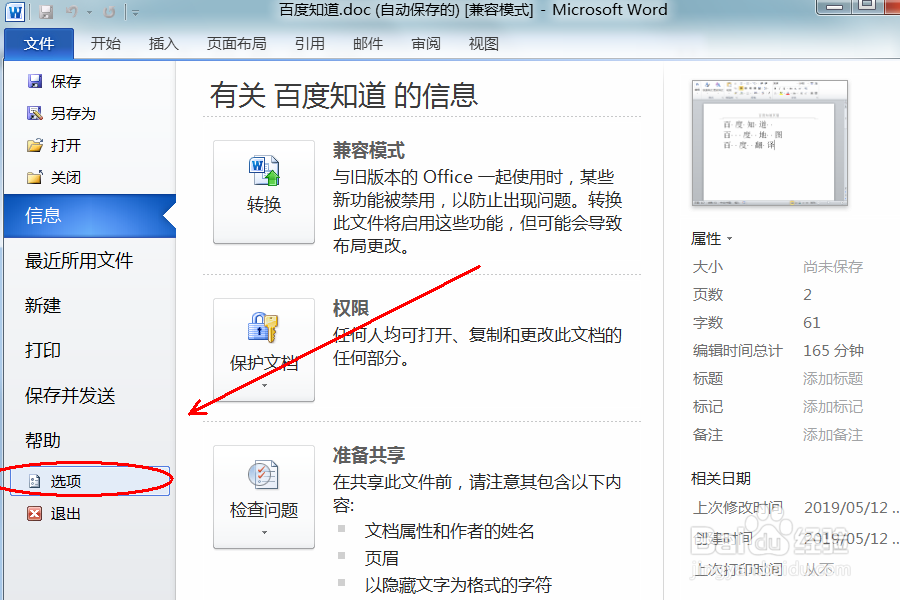Click the 页眉 bullet item
900x600 pixels.
click(382, 558)
